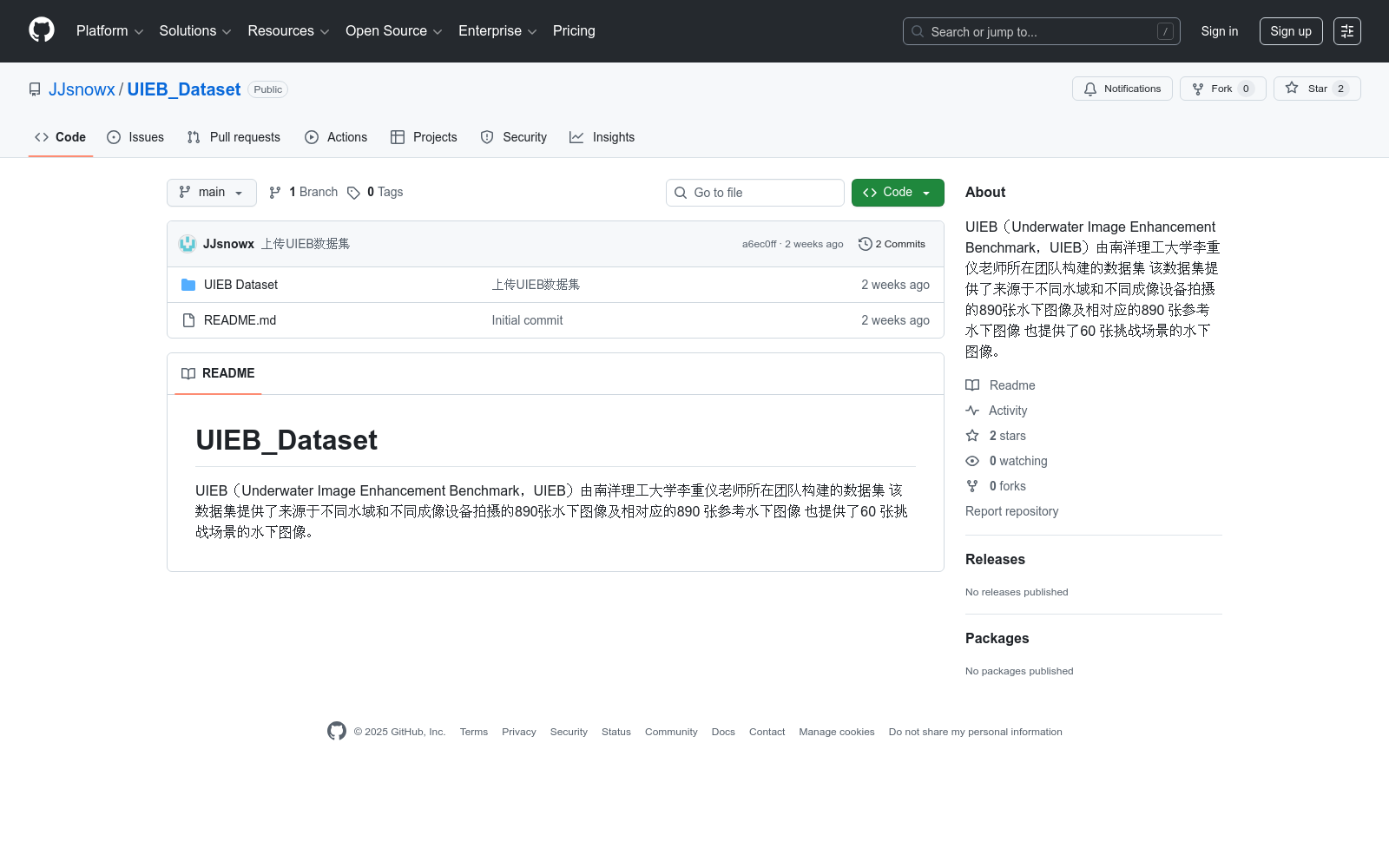The image size is (1389, 868).
Task: Expand the Platform menu
Action: point(109,31)
